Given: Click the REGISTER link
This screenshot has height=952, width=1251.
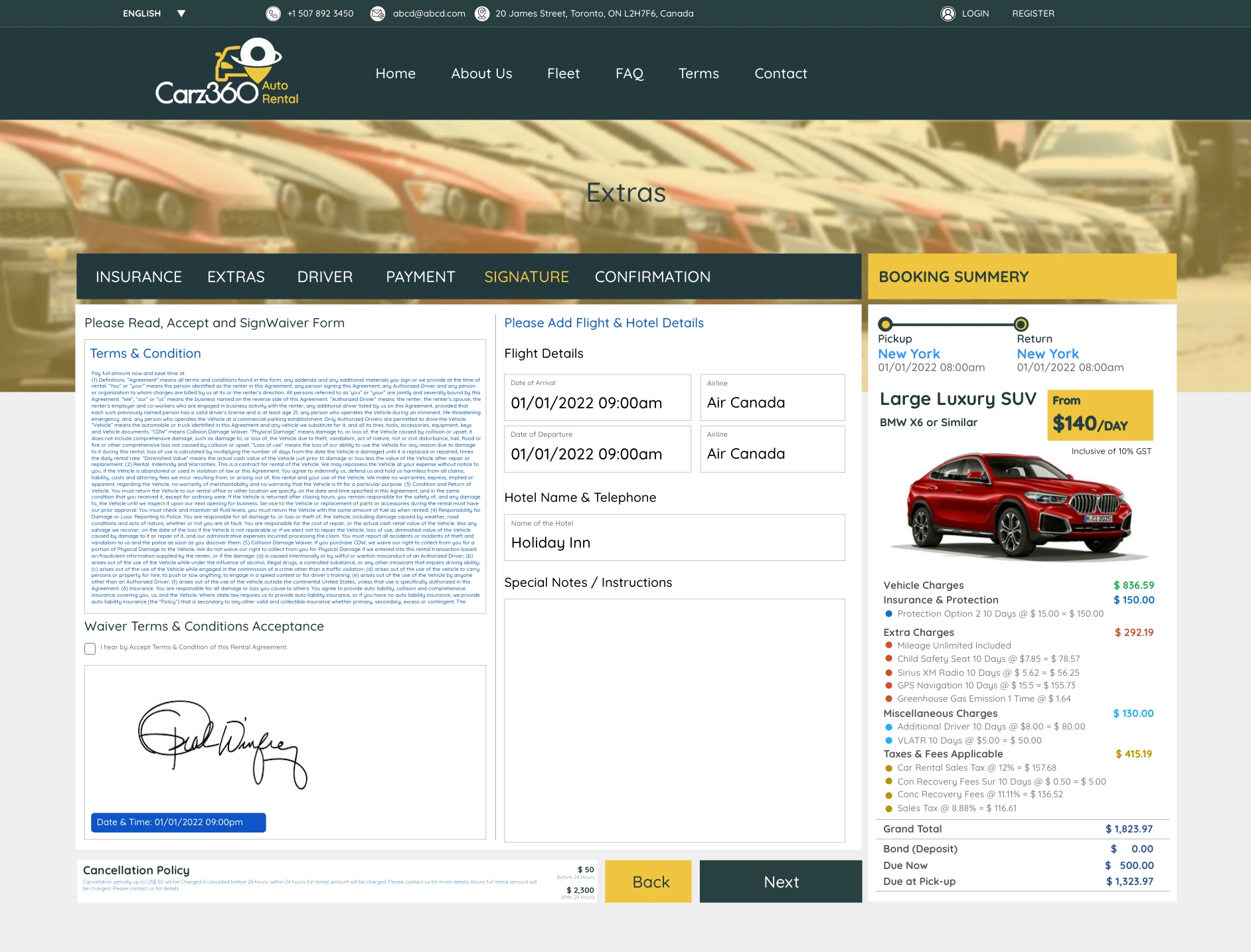Looking at the screenshot, I should (x=1032, y=13).
